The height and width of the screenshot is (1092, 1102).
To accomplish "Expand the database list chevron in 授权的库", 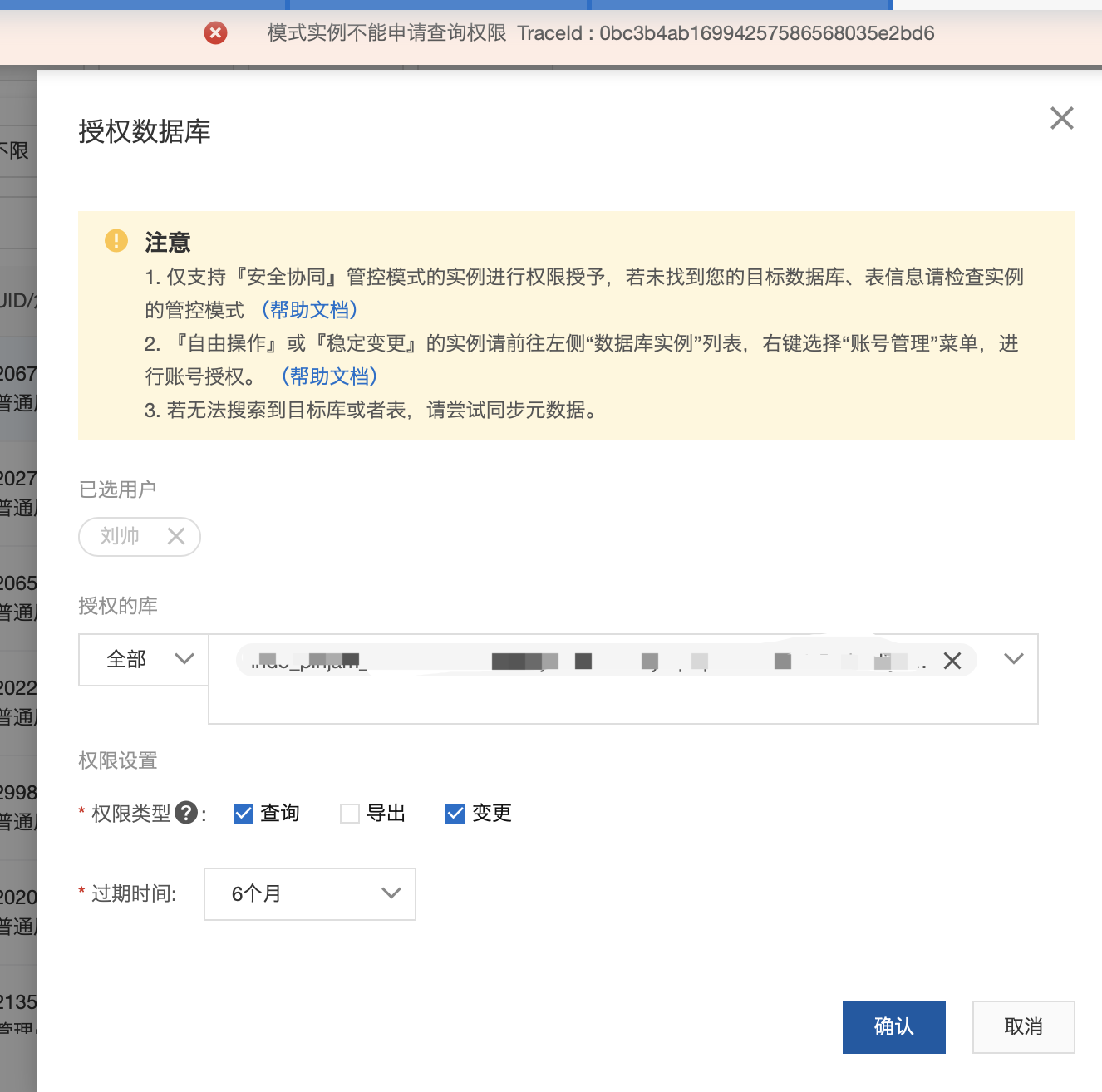I will pos(1013,659).
